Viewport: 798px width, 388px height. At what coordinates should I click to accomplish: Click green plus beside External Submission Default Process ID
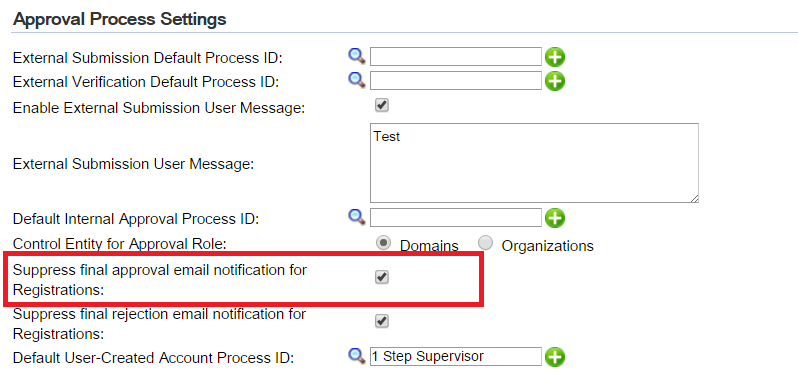pyautogui.click(x=555, y=57)
